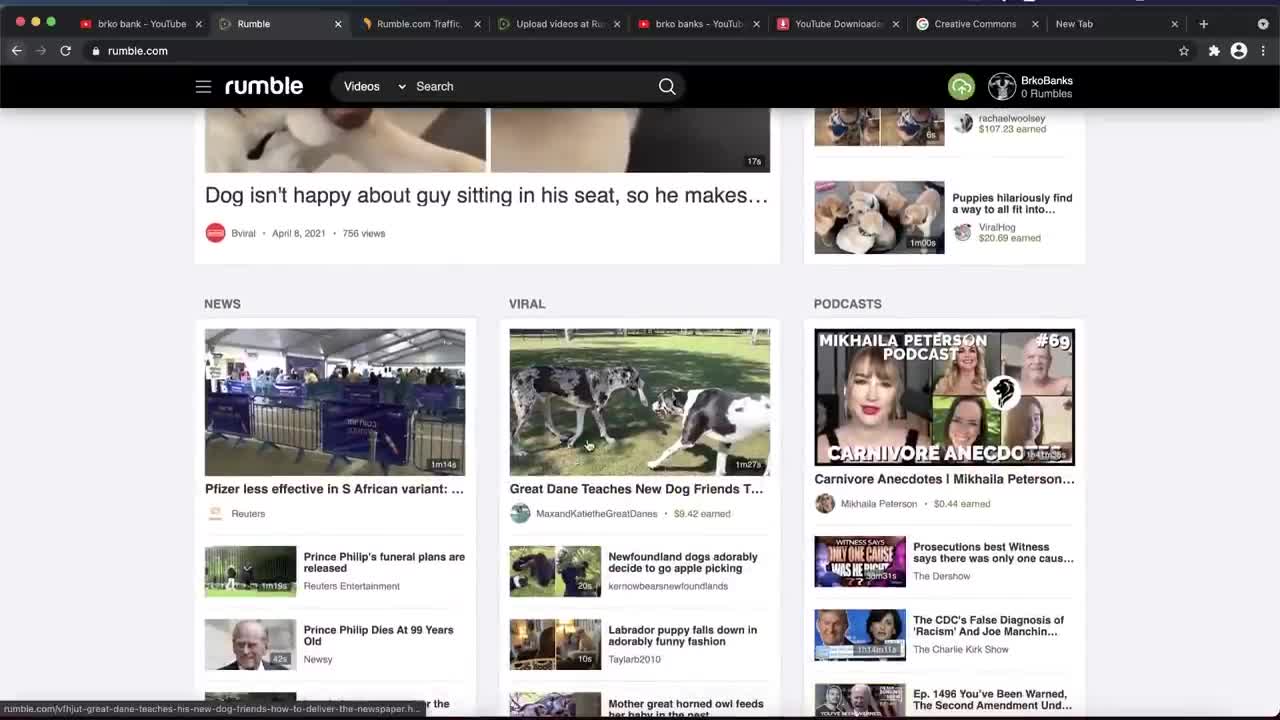Open 'Labrador puppy falls down' link
The height and width of the screenshot is (720, 1280).
683,636
